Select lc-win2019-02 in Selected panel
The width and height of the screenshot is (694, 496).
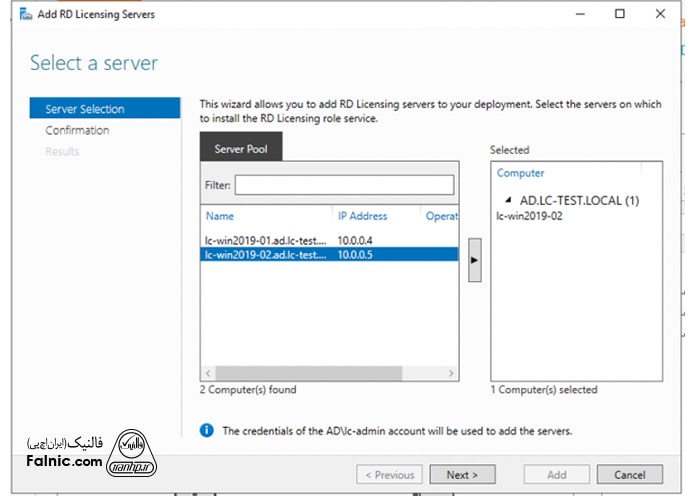click(529, 215)
